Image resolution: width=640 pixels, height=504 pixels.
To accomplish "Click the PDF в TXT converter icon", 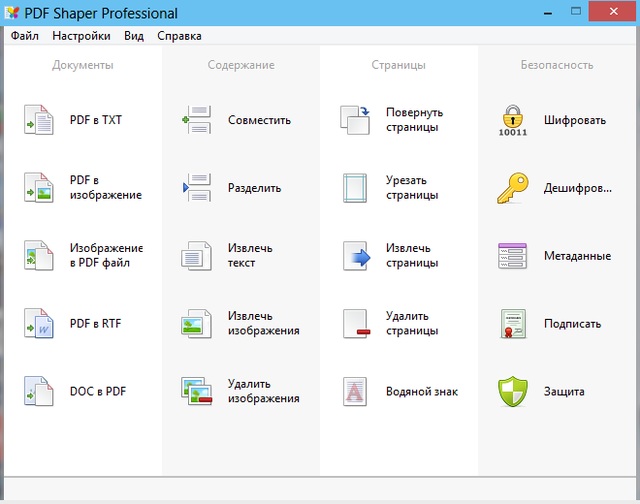I will pos(39,120).
